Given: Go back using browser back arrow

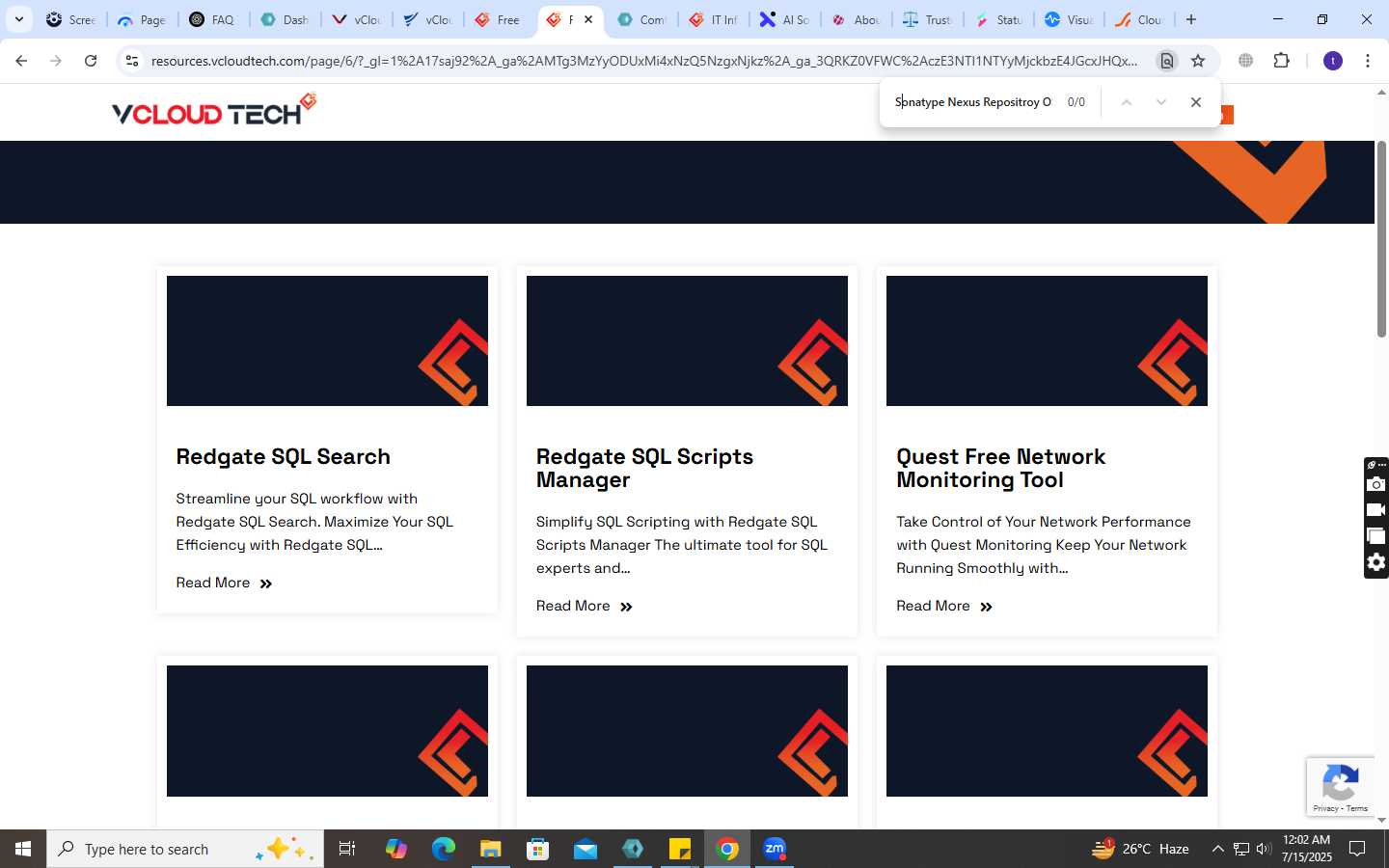Looking at the screenshot, I should [x=21, y=61].
